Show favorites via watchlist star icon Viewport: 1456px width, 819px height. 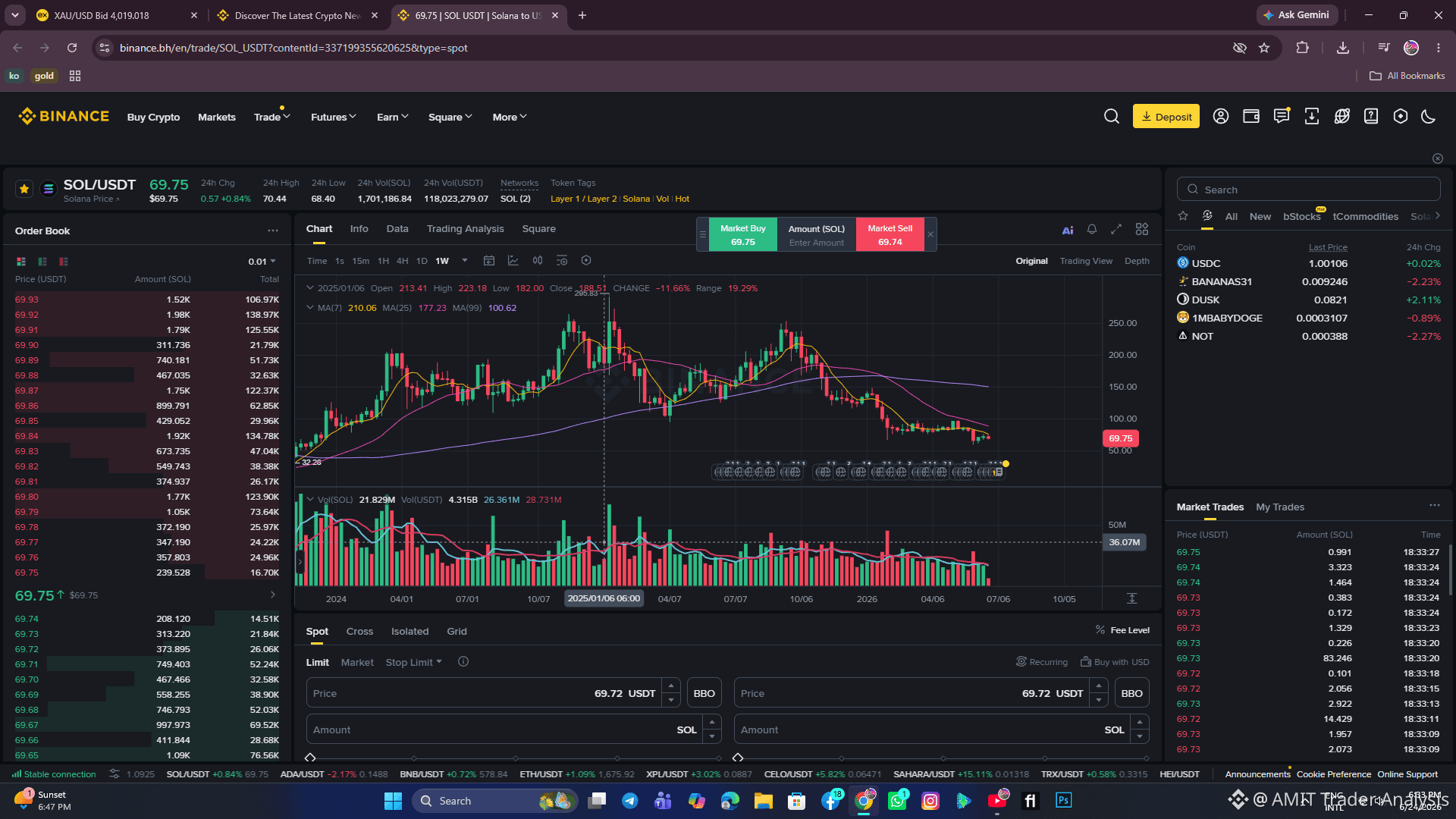pos(1183,216)
